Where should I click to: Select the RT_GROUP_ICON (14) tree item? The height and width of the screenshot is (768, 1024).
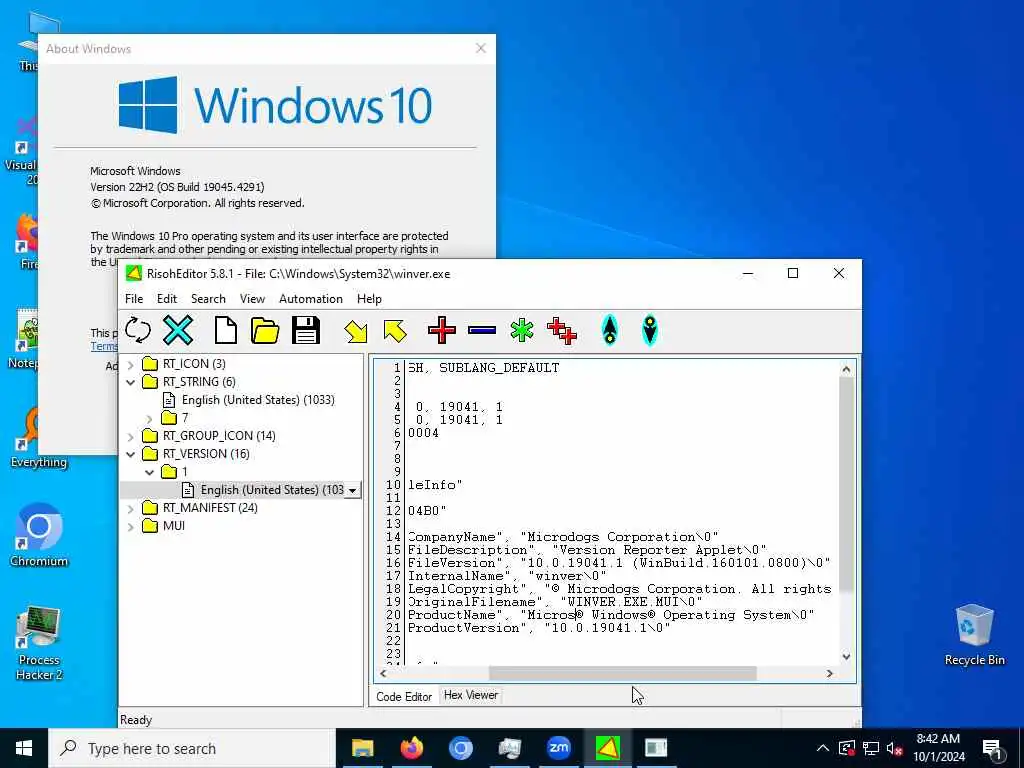[219, 436]
